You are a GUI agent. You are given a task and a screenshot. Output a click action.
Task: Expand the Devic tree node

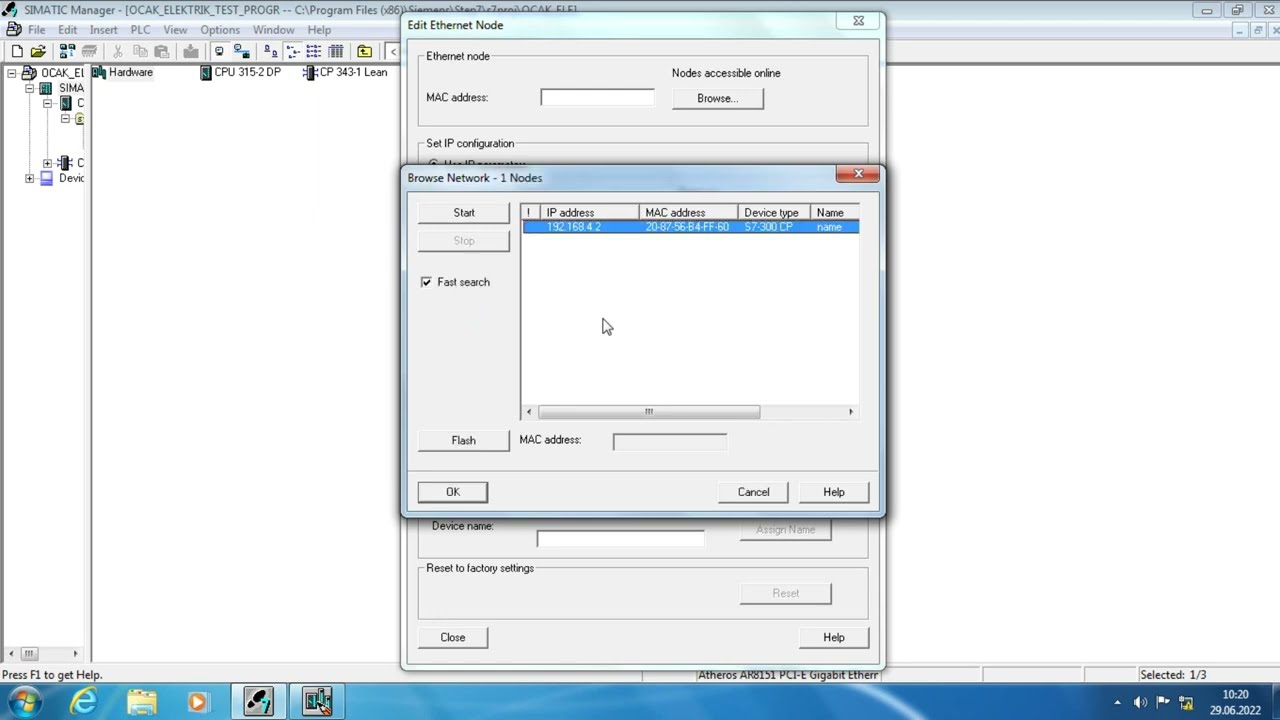click(x=30, y=178)
